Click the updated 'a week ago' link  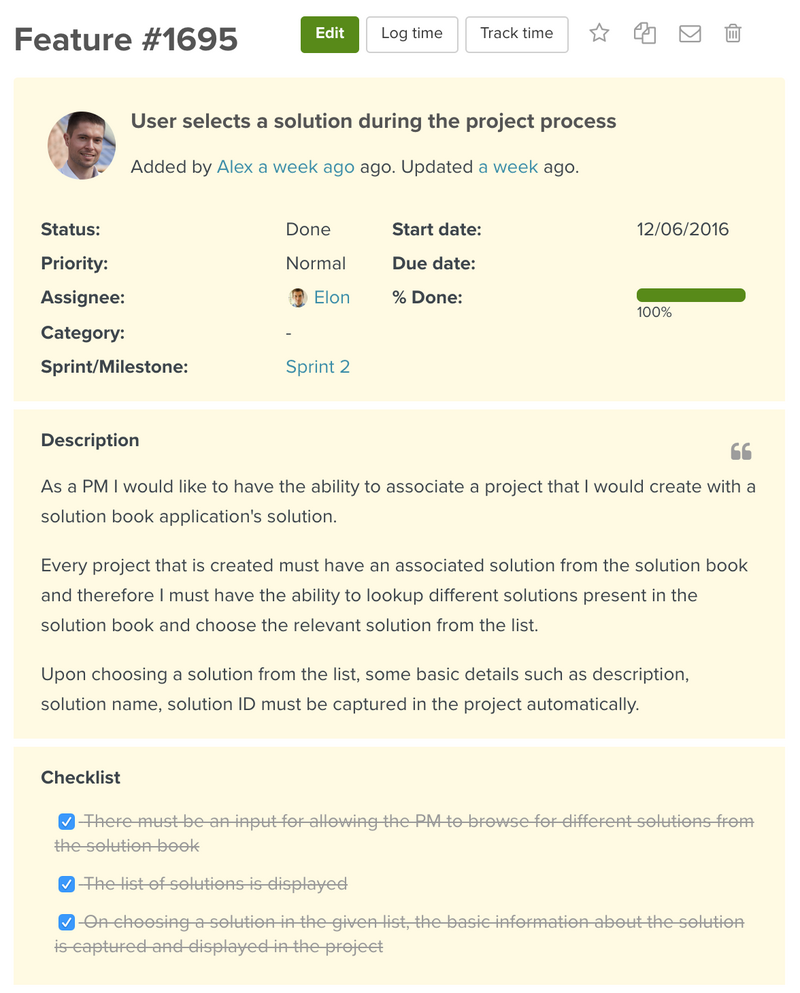[x=508, y=167]
